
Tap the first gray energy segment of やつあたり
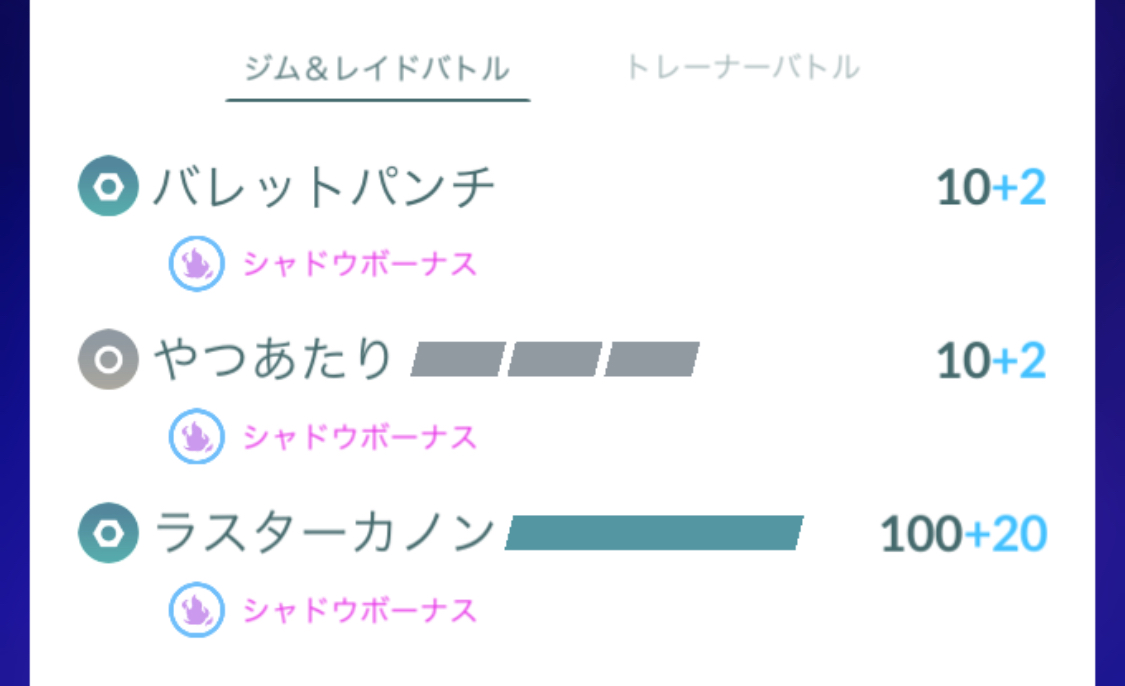pyautogui.click(x=458, y=359)
